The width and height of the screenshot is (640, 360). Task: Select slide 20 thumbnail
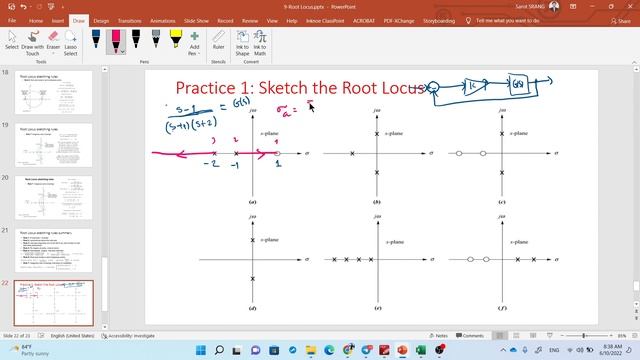[x=53, y=198]
